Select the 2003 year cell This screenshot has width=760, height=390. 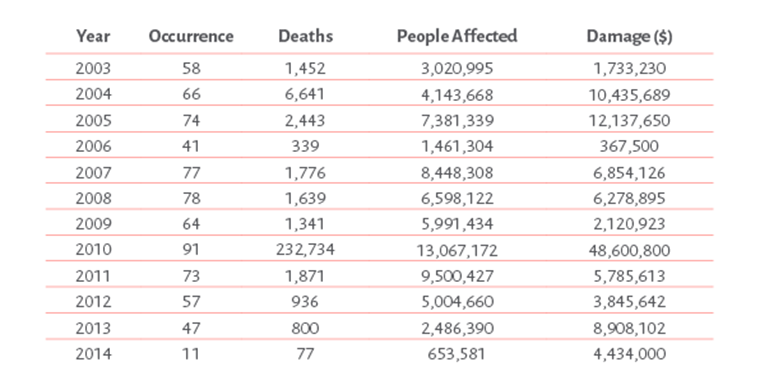(x=93, y=68)
